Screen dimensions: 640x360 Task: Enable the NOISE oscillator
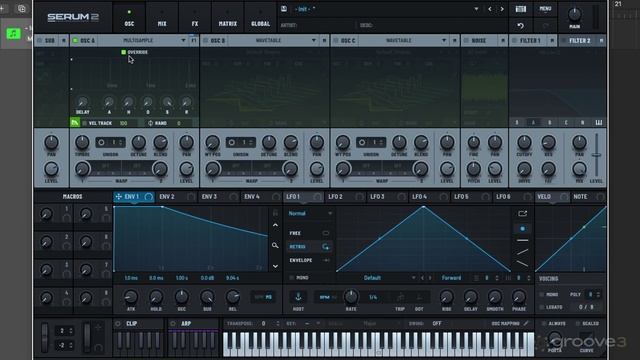(x=467, y=40)
